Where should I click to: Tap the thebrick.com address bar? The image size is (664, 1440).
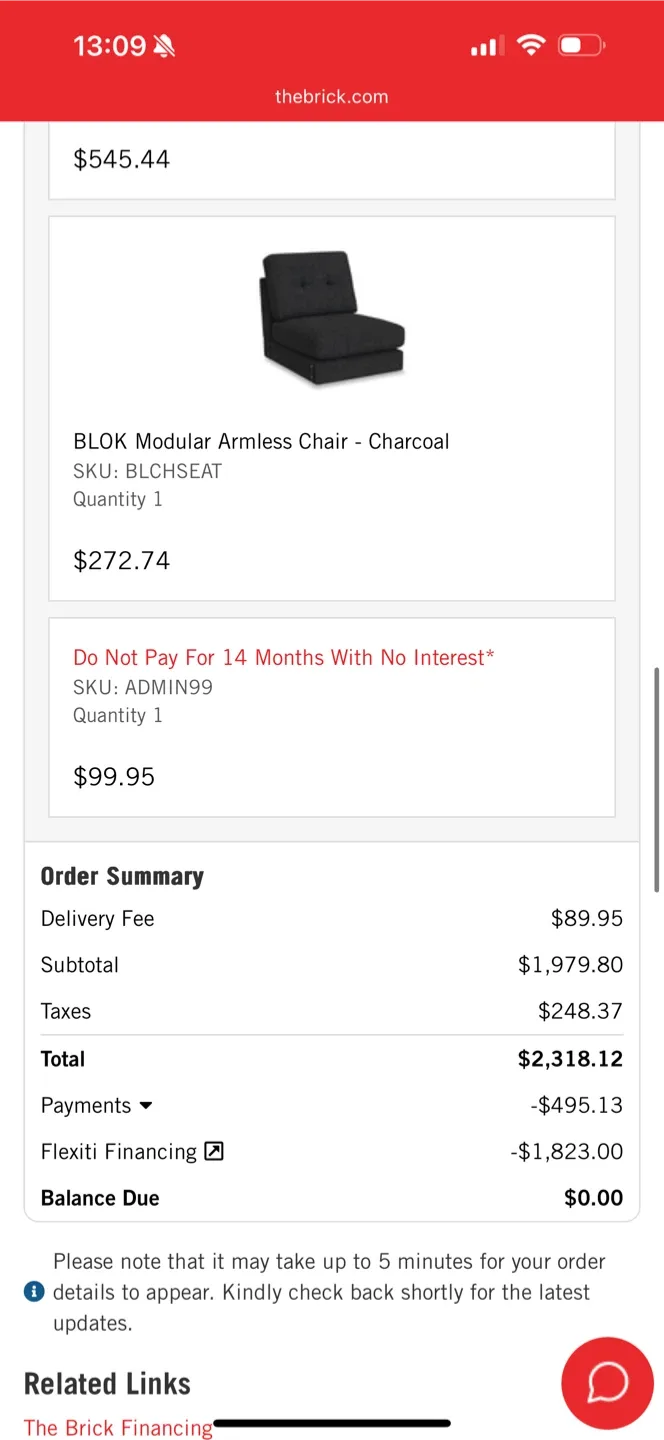pyautogui.click(x=331, y=96)
